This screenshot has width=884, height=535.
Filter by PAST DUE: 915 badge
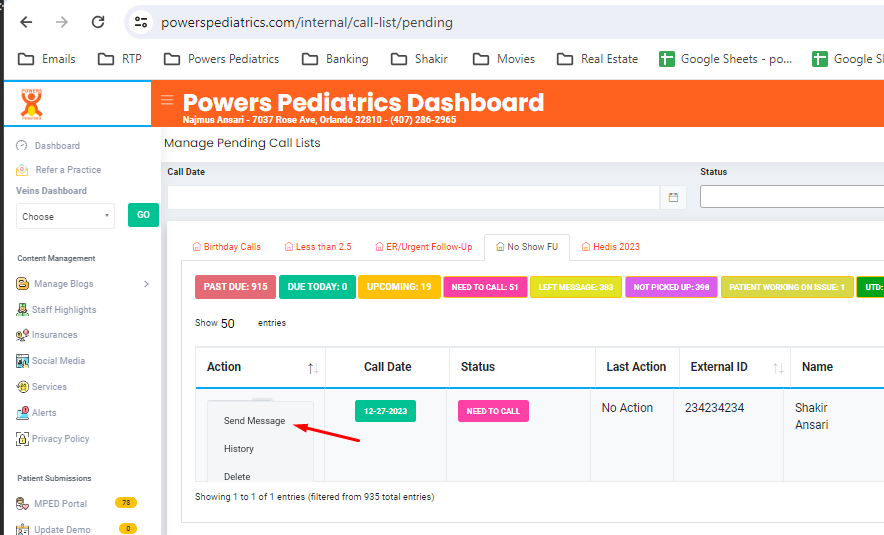pos(235,287)
